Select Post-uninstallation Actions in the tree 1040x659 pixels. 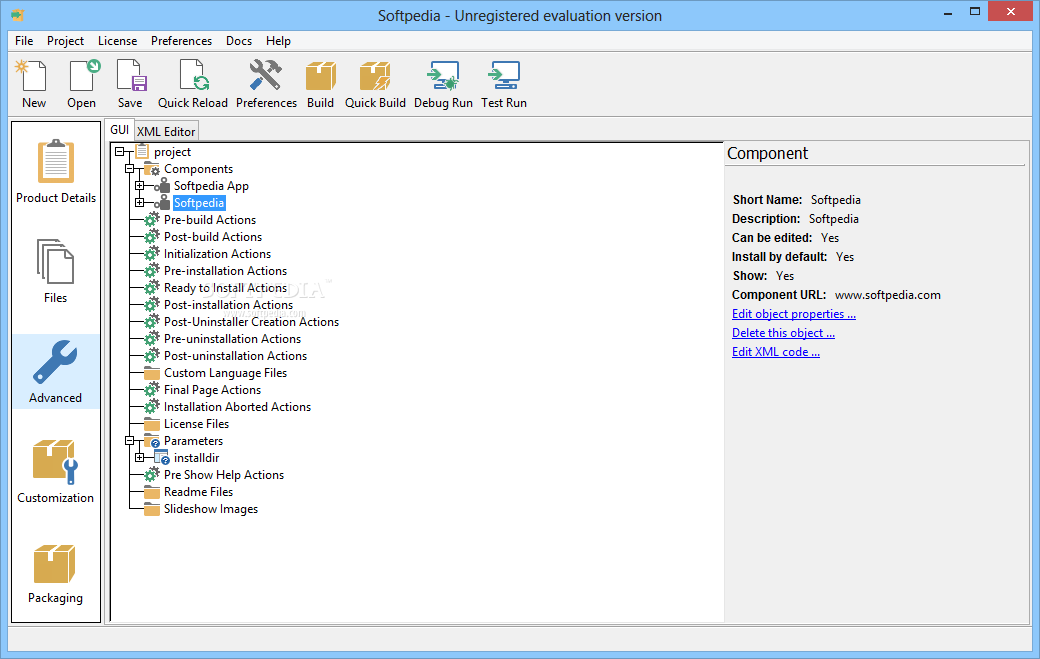235,356
